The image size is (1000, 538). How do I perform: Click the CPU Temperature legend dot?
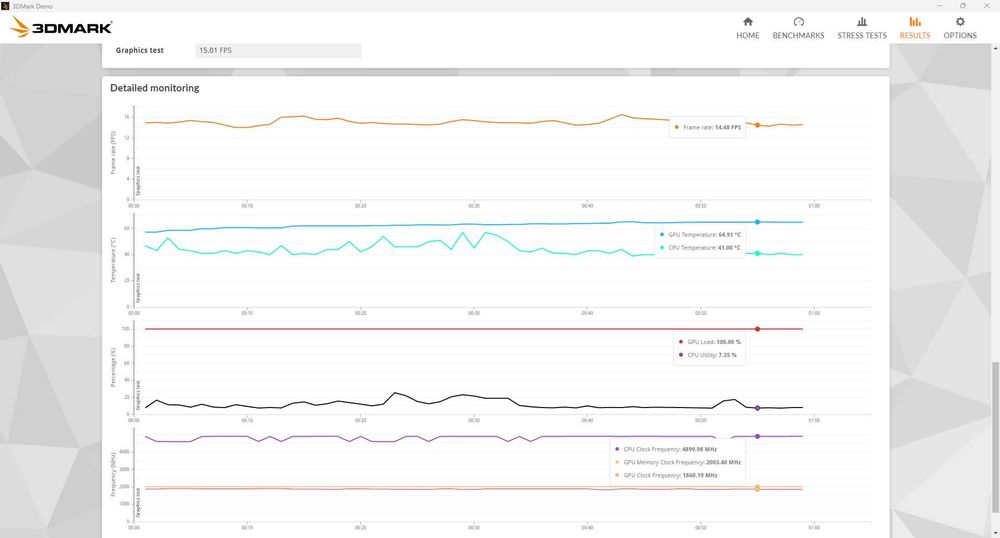tap(662, 247)
